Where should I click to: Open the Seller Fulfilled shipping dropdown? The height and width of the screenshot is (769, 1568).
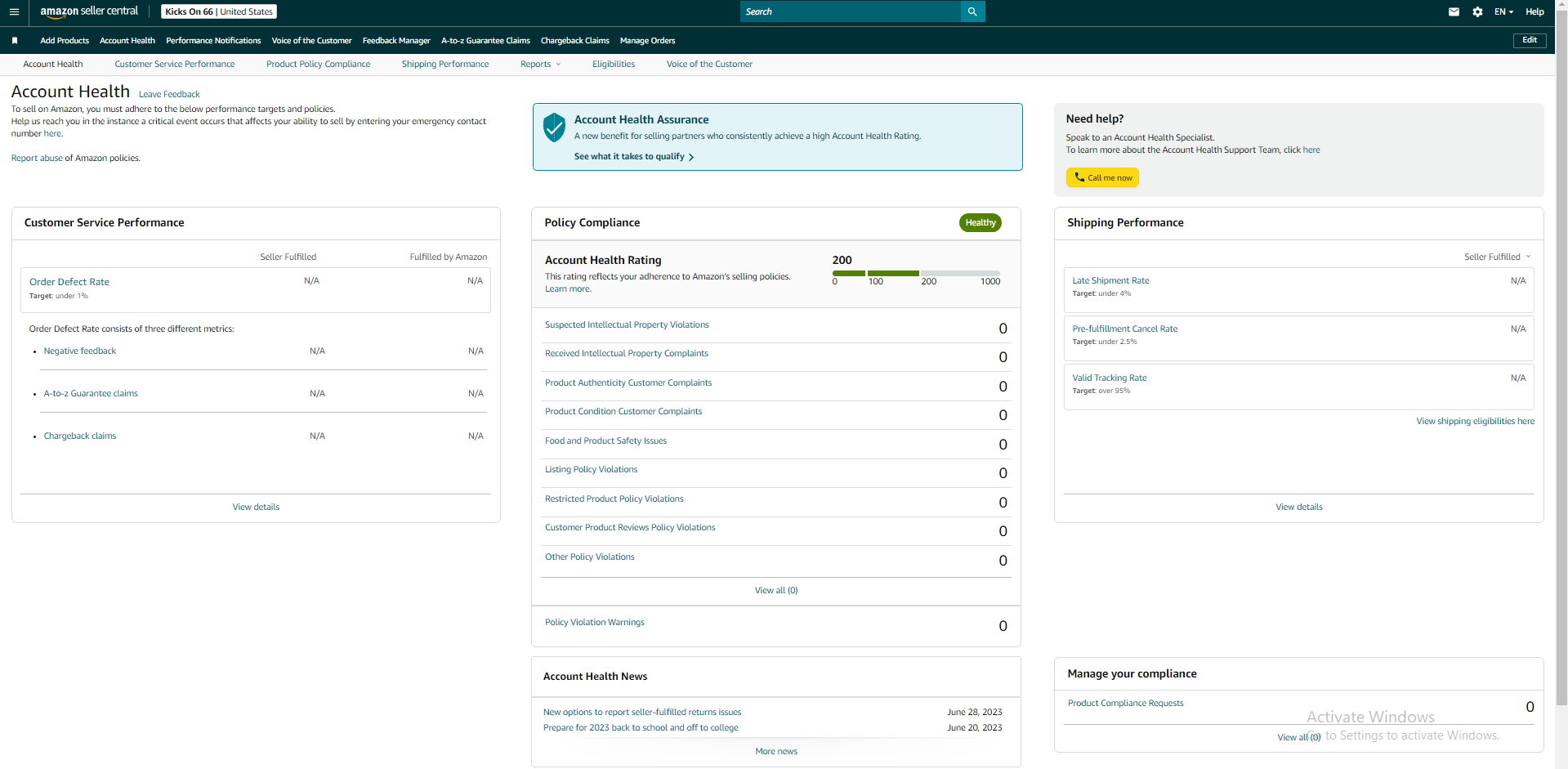1497,257
